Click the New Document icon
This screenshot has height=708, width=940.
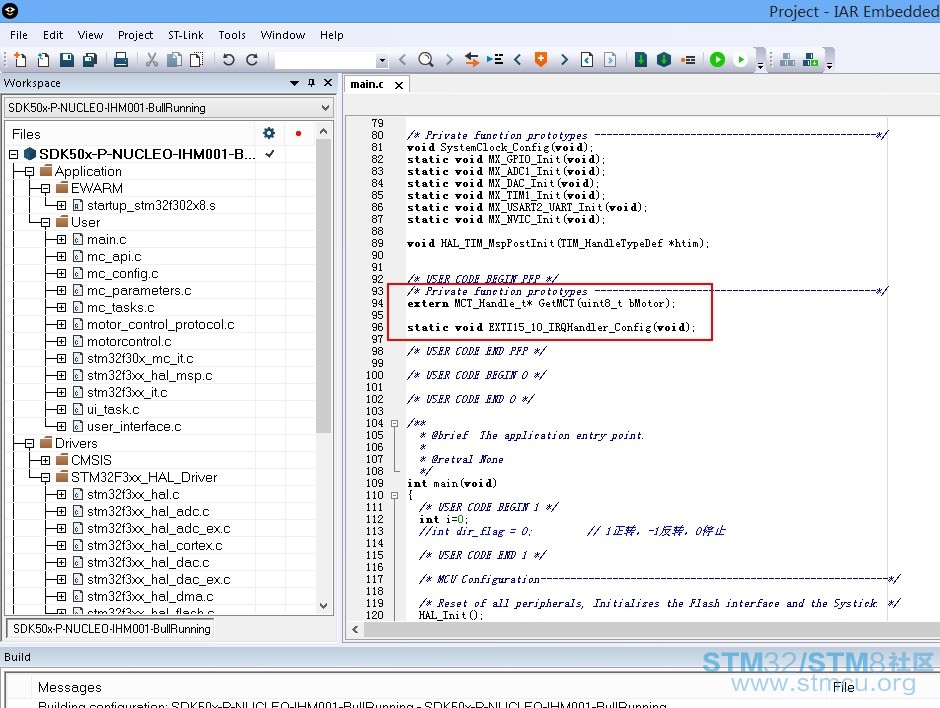tap(20, 59)
